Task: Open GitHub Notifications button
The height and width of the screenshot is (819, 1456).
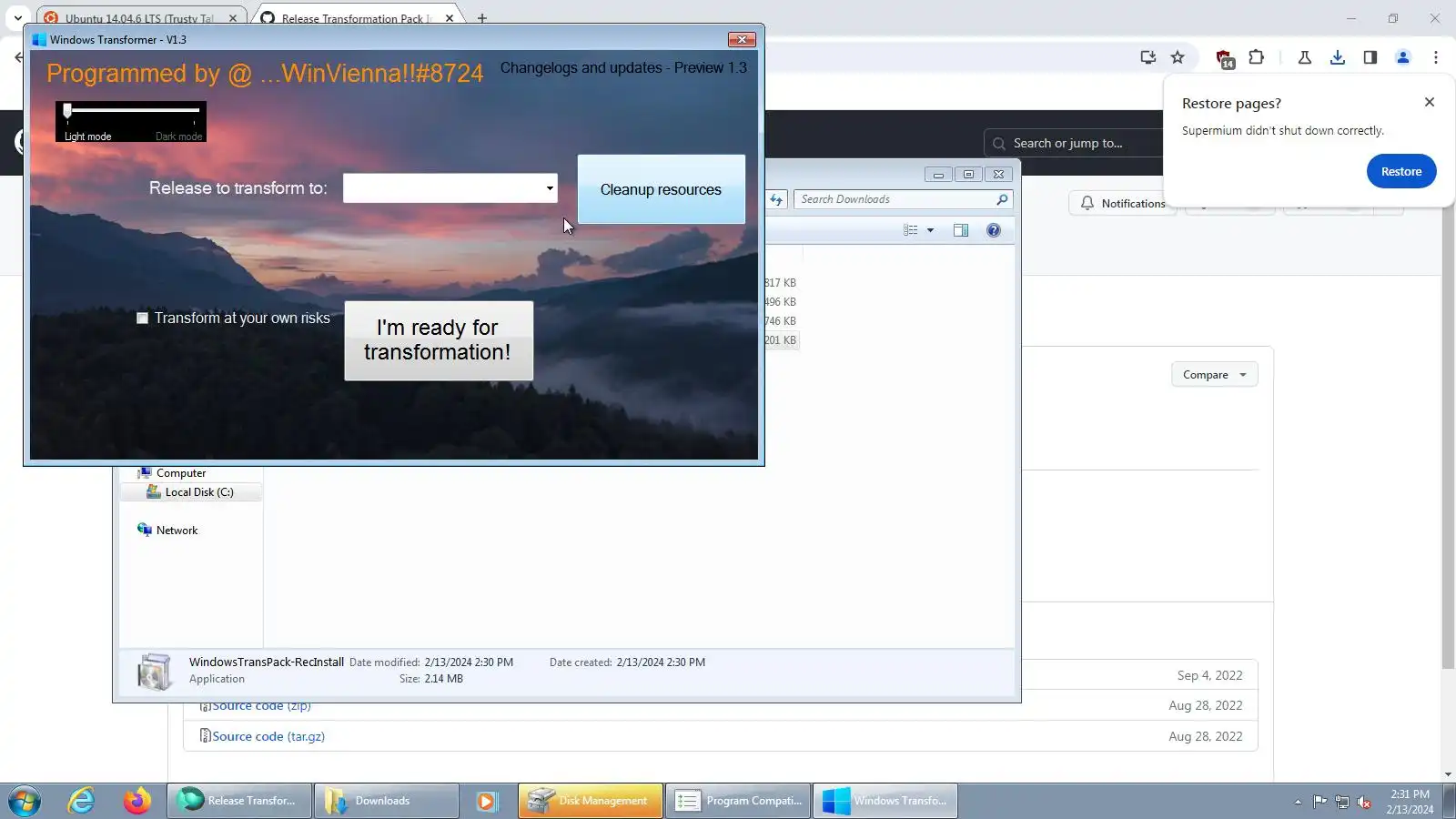Action: pyautogui.click(x=1123, y=203)
